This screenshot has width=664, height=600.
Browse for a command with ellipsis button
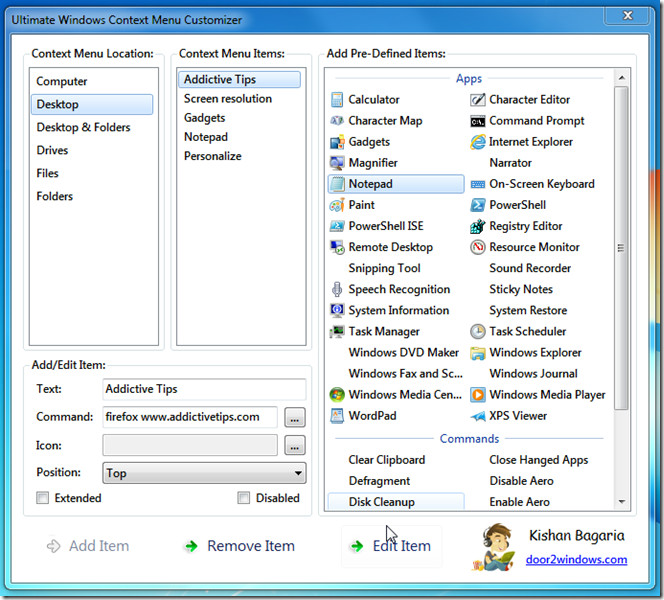[295, 418]
